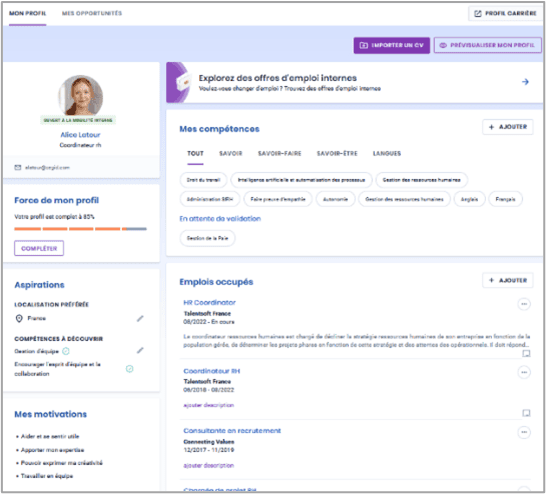The width and height of the screenshot is (546, 494).
Task: Click Importer un CV button
Action: [392, 45]
